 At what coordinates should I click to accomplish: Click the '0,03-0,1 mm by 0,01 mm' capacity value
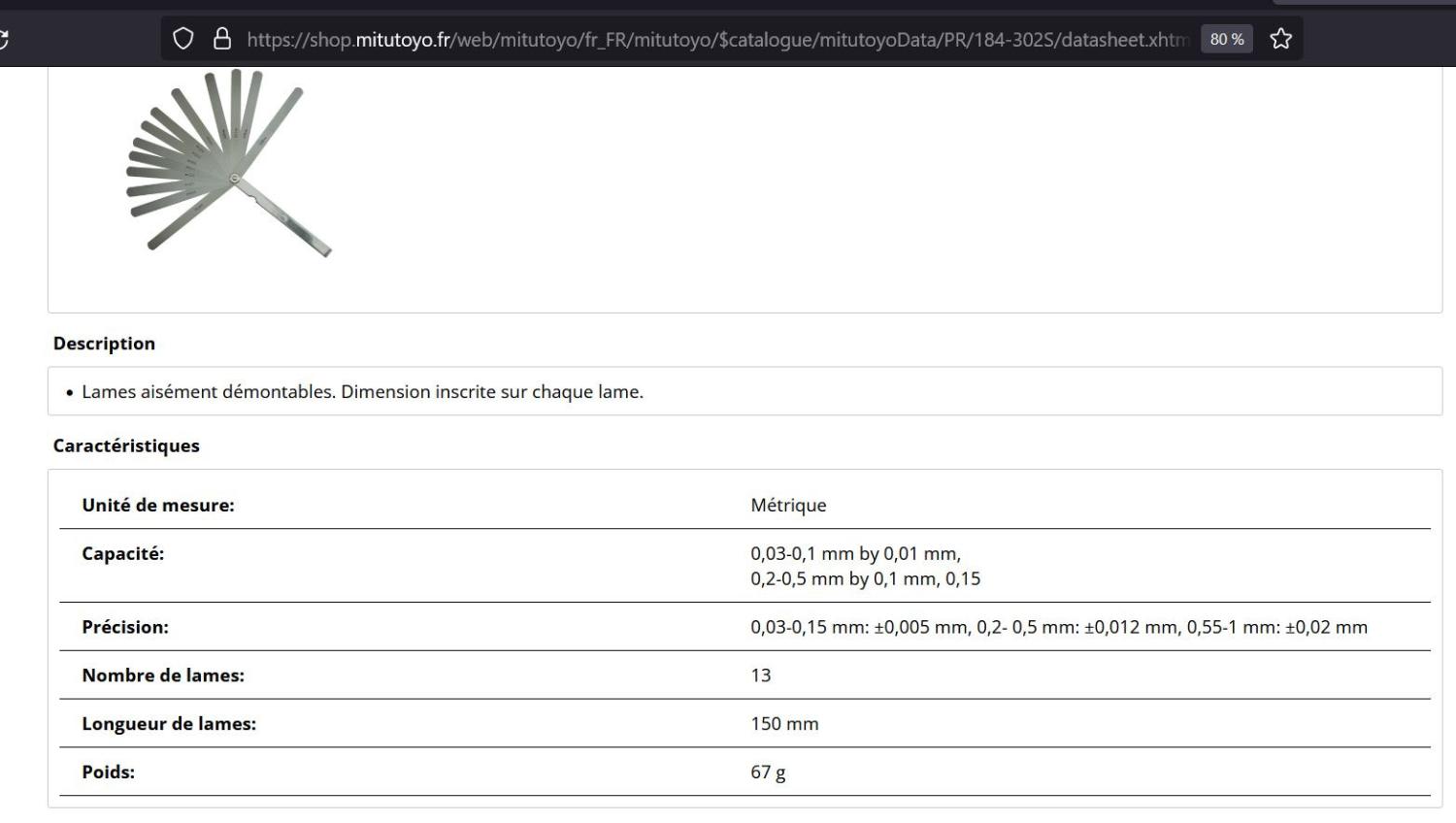[x=855, y=554]
